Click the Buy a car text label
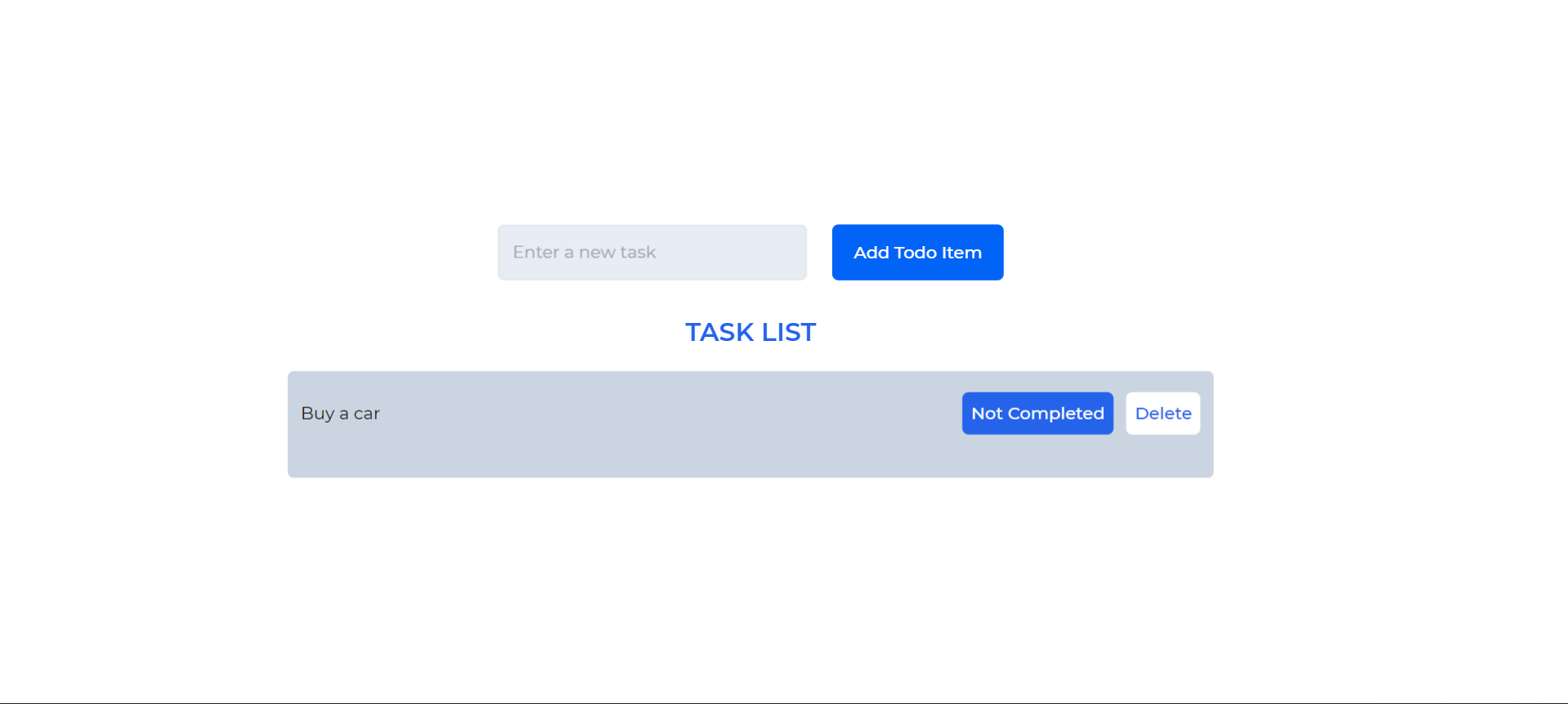 340,413
